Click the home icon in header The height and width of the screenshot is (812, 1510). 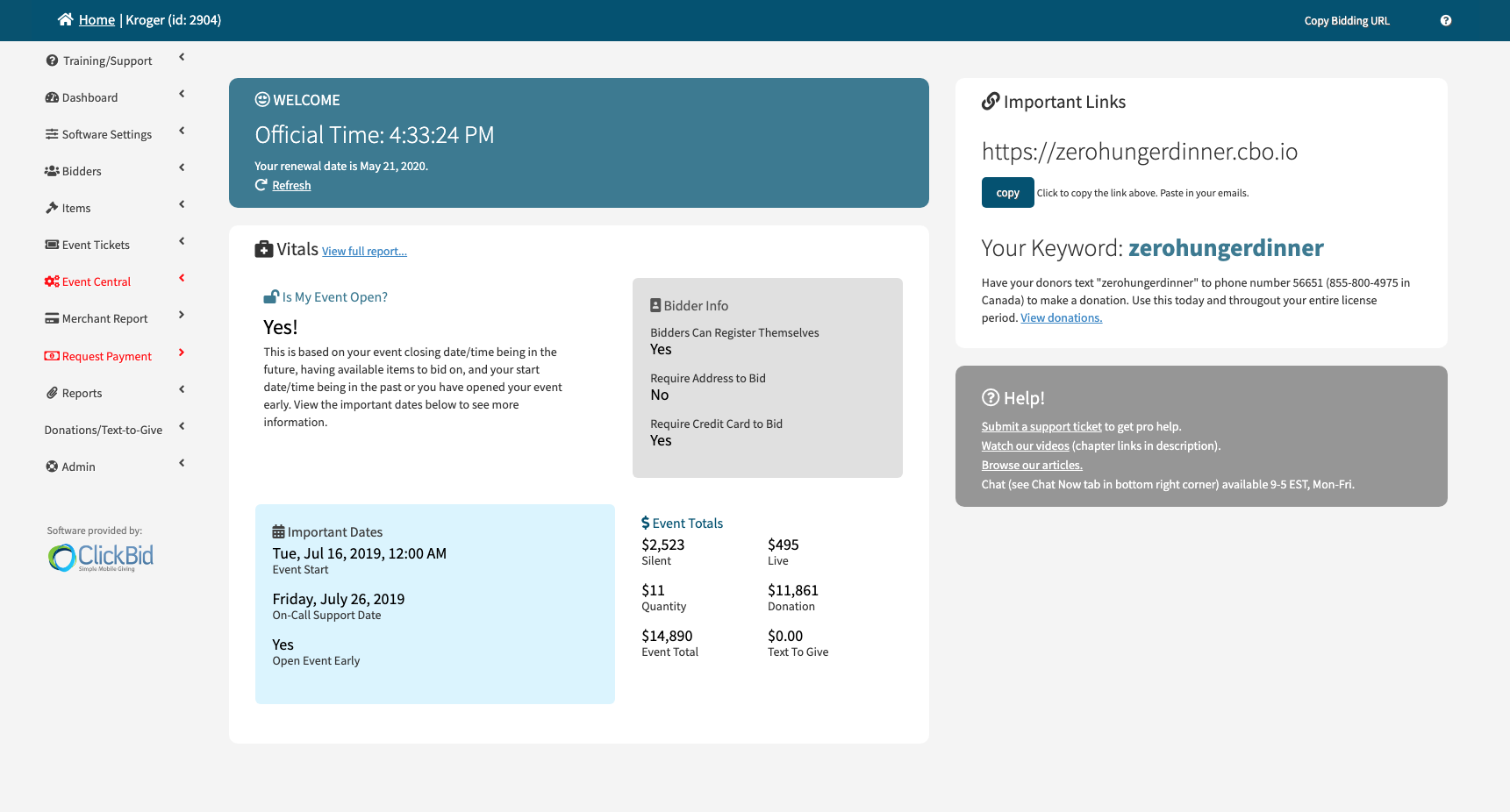65,19
